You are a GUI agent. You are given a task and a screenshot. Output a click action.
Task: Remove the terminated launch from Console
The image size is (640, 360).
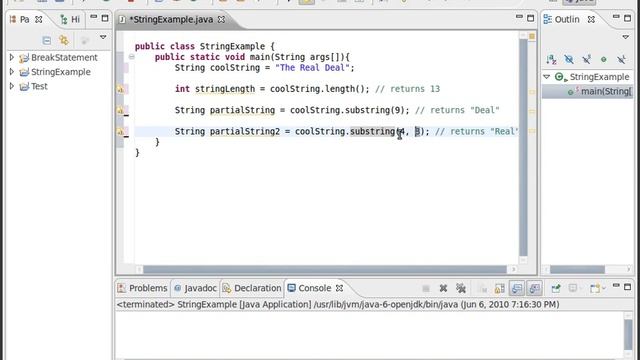point(443,289)
